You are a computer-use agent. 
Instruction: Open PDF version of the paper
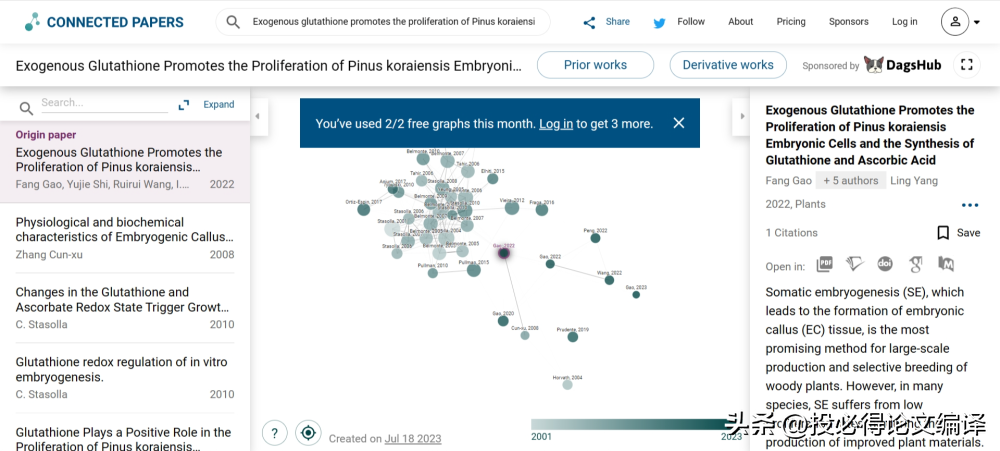click(825, 265)
